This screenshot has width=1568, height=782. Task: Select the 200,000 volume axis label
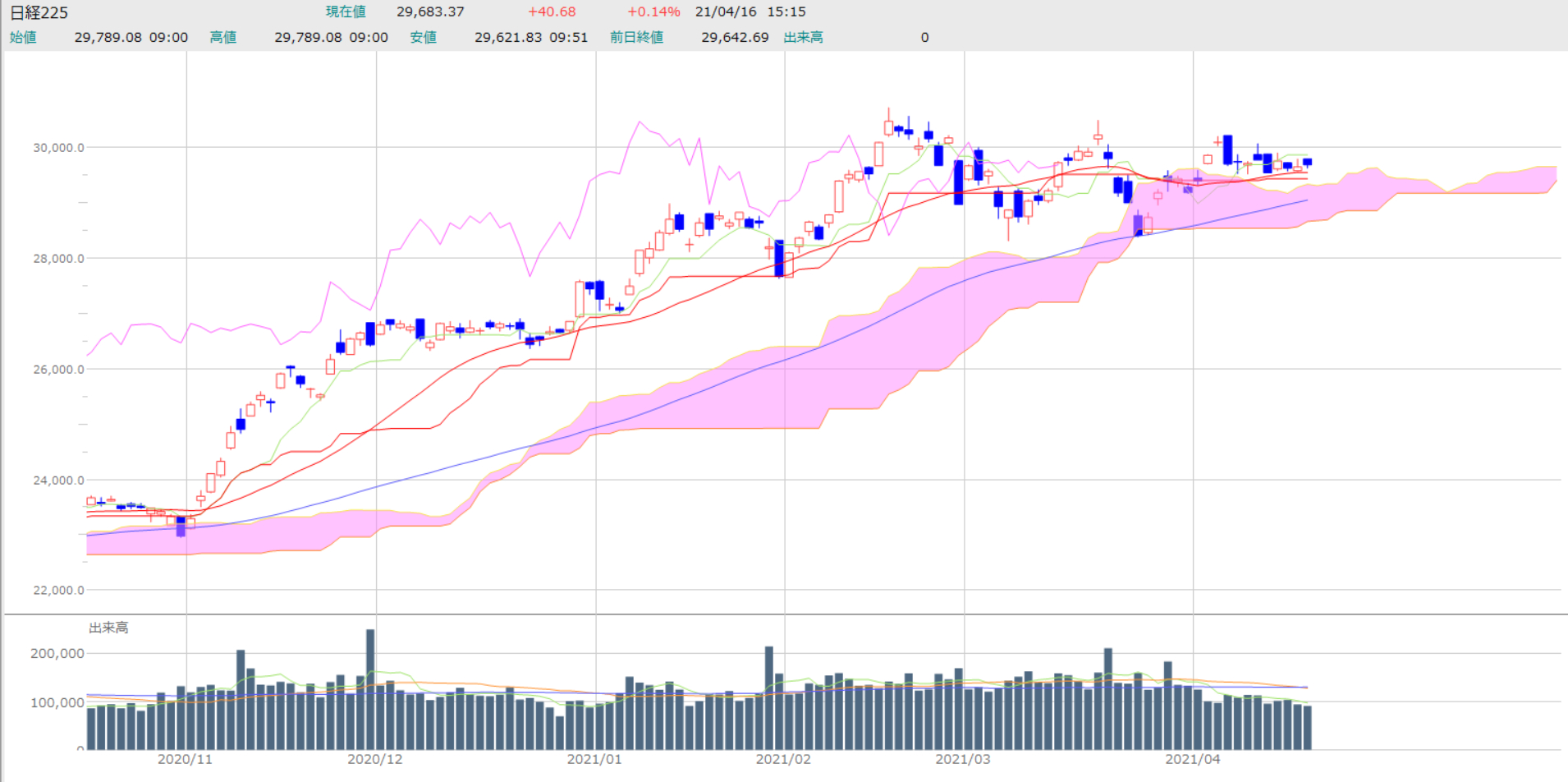pos(57,653)
